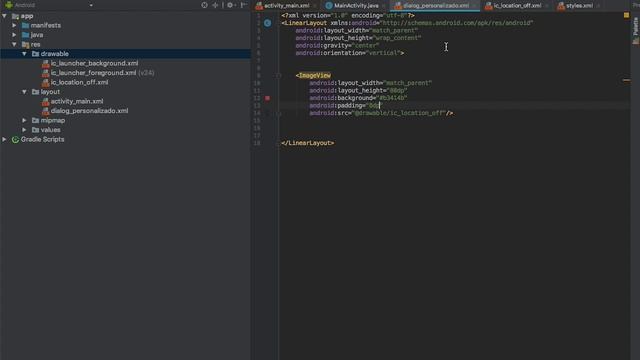Select the drawable folder row
Screen dimensions: 640x360
[125, 54]
